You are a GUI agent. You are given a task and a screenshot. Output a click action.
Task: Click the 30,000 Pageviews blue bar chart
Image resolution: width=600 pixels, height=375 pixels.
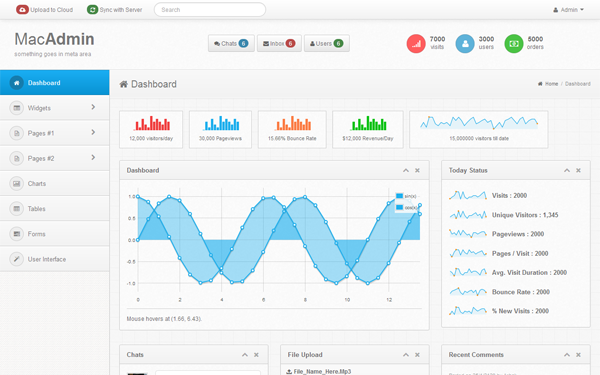[x=222, y=123]
